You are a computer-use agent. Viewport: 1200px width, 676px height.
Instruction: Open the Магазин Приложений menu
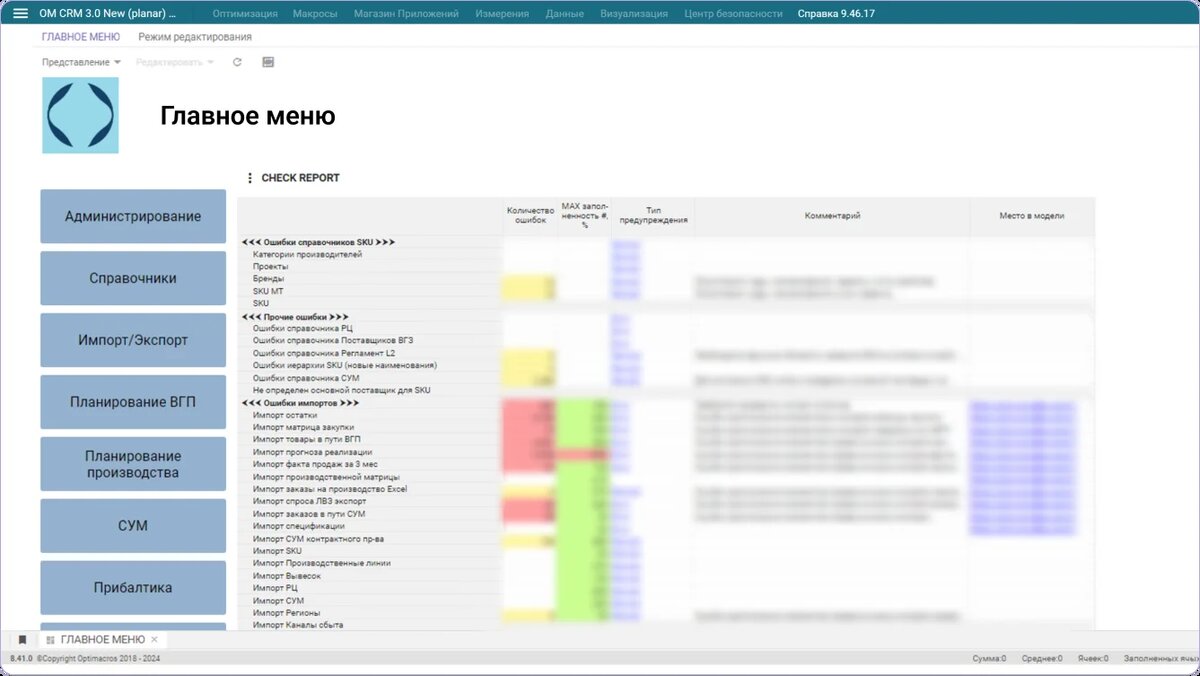click(404, 13)
